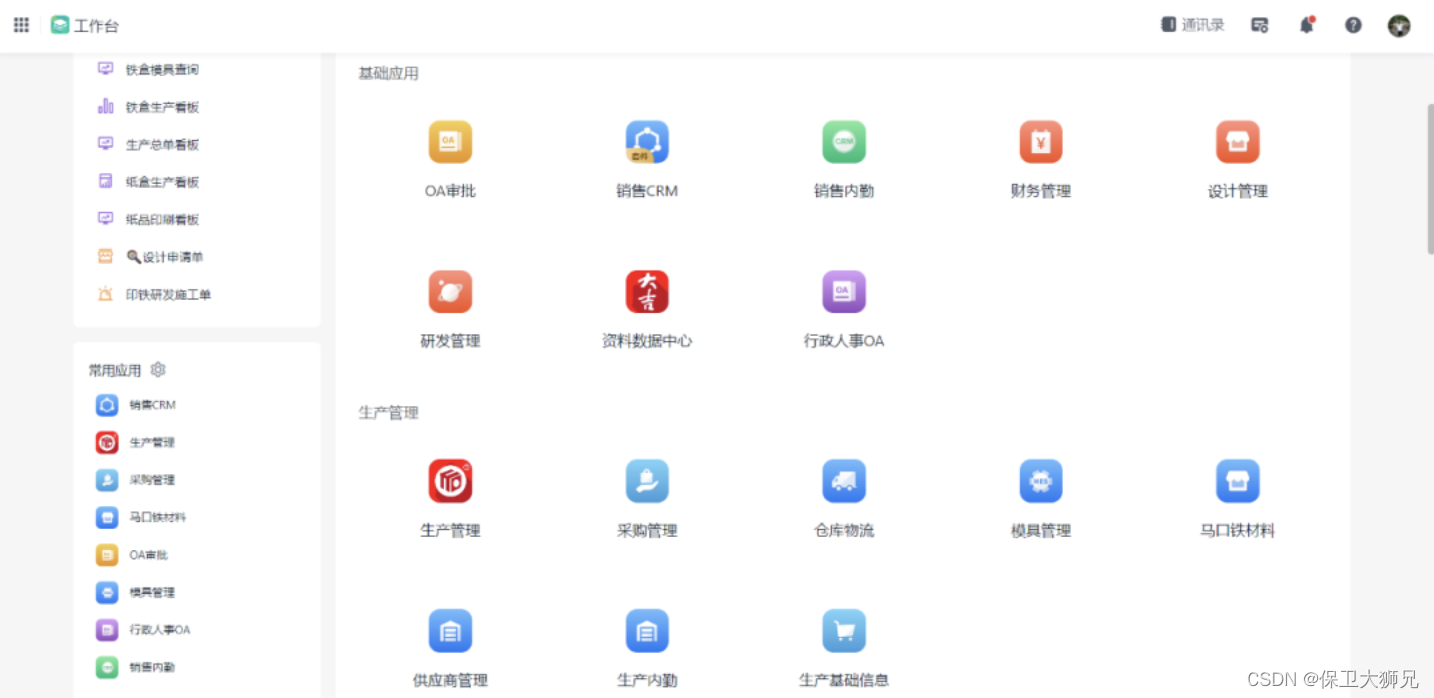The height and width of the screenshot is (698, 1434).
Task: Click the 基础应用 section heading
Action: (388, 73)
